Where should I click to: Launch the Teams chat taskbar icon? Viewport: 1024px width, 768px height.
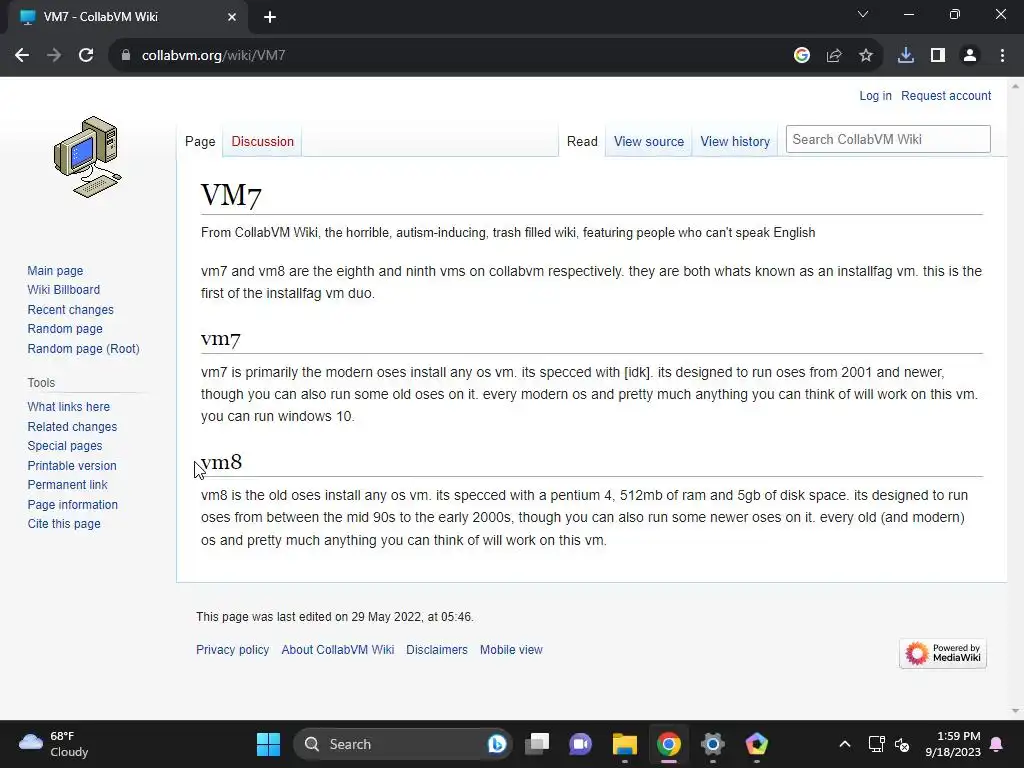click(x=580, y=744)
